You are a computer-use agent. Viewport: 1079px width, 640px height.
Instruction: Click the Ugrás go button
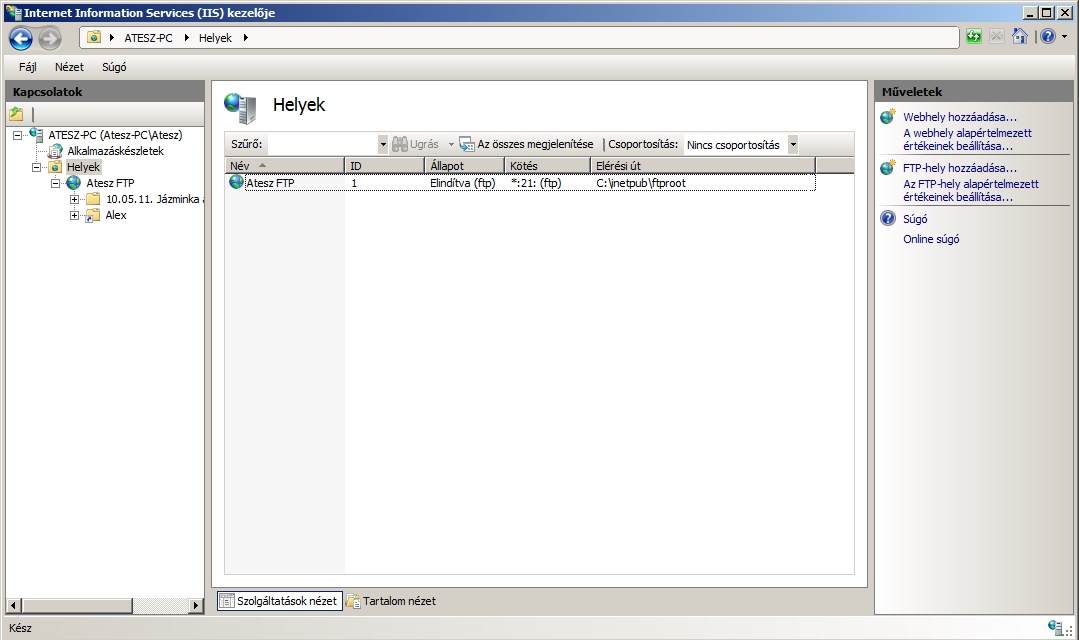coord(415,145)
